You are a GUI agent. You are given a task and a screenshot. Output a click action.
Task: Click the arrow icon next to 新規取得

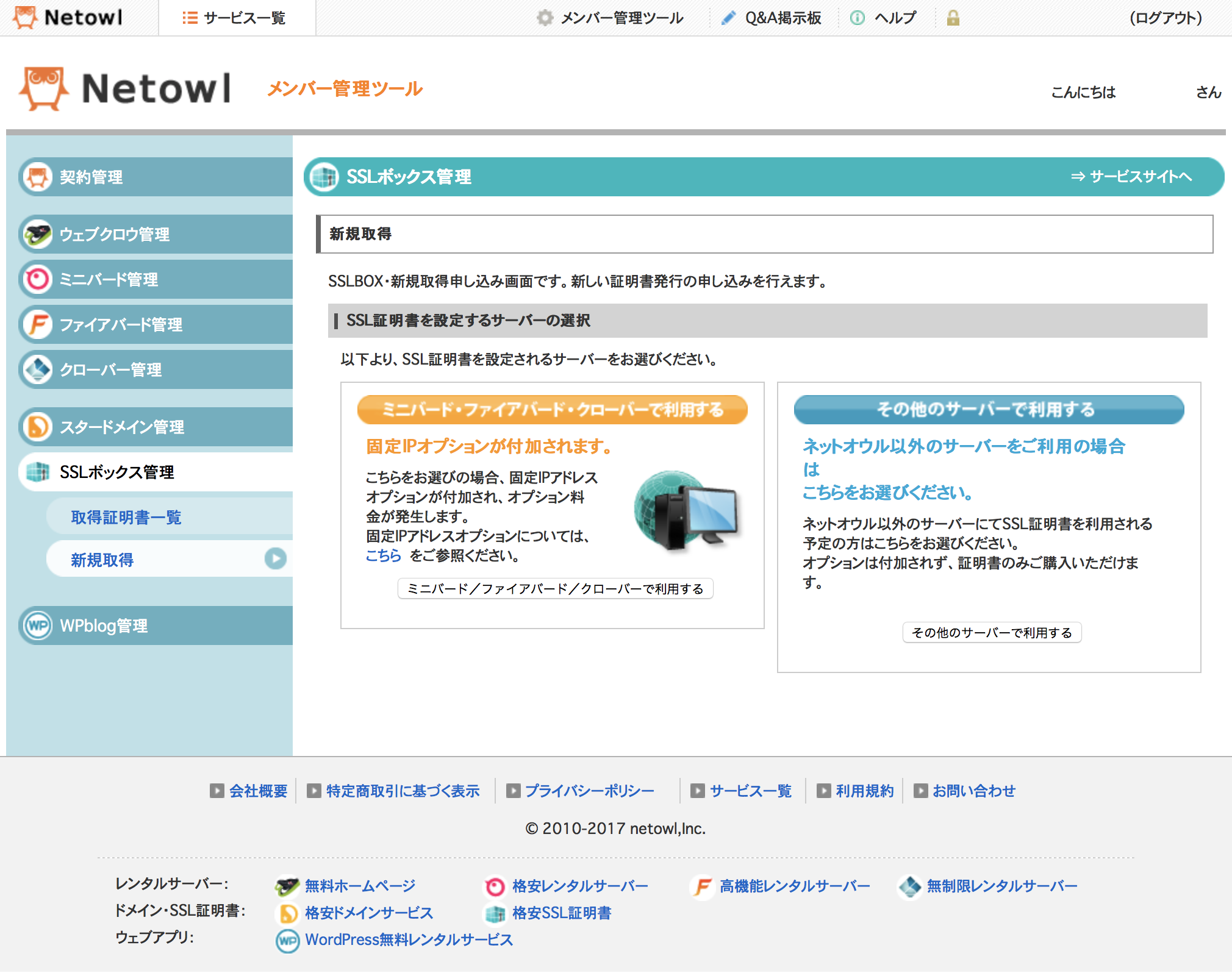click(x=276, y=558)
